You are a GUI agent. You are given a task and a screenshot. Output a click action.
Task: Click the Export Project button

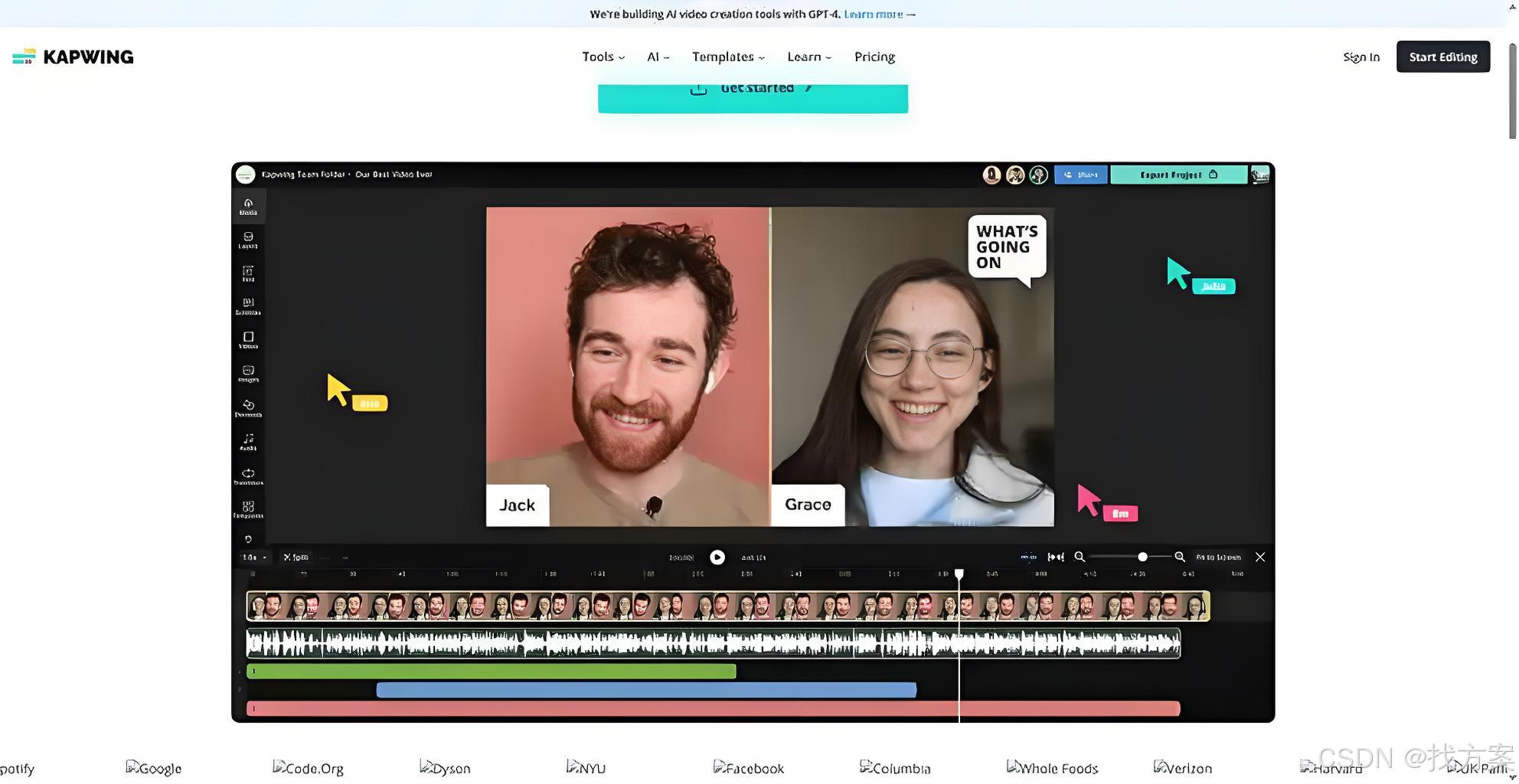(1179, 175)
